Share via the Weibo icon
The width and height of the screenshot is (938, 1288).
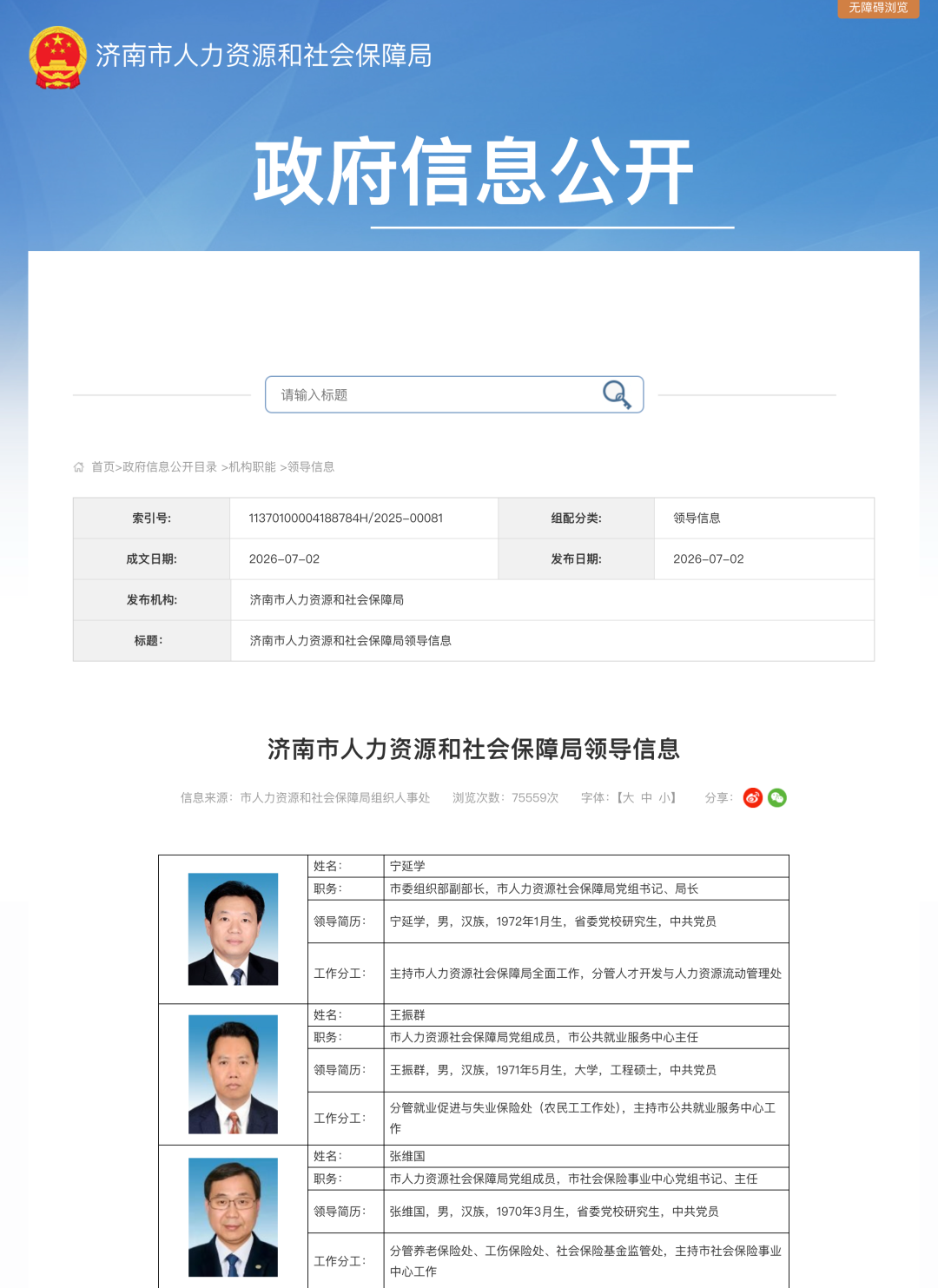[x=753, y=797]
